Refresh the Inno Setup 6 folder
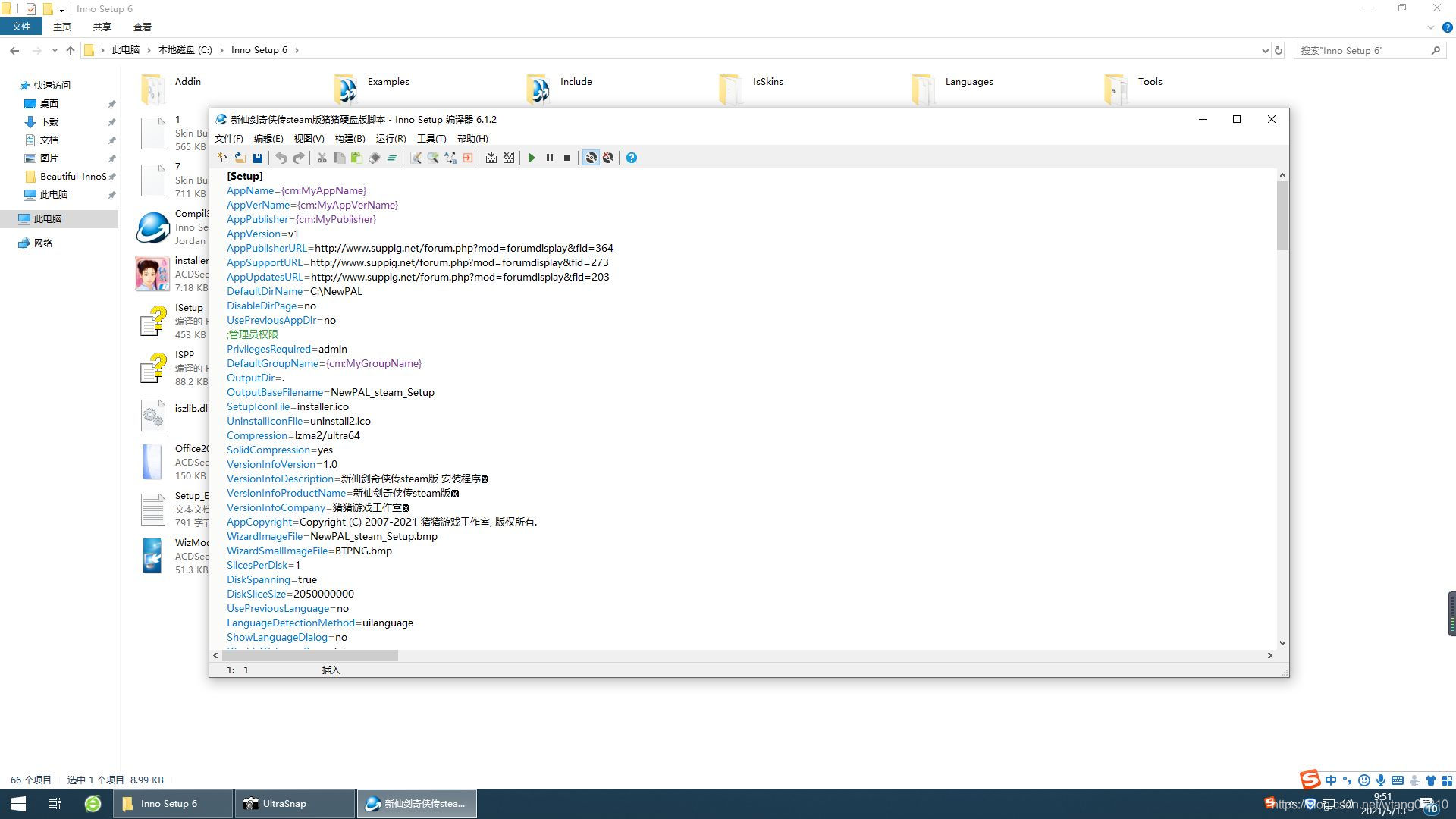 tap(1279, 50)
